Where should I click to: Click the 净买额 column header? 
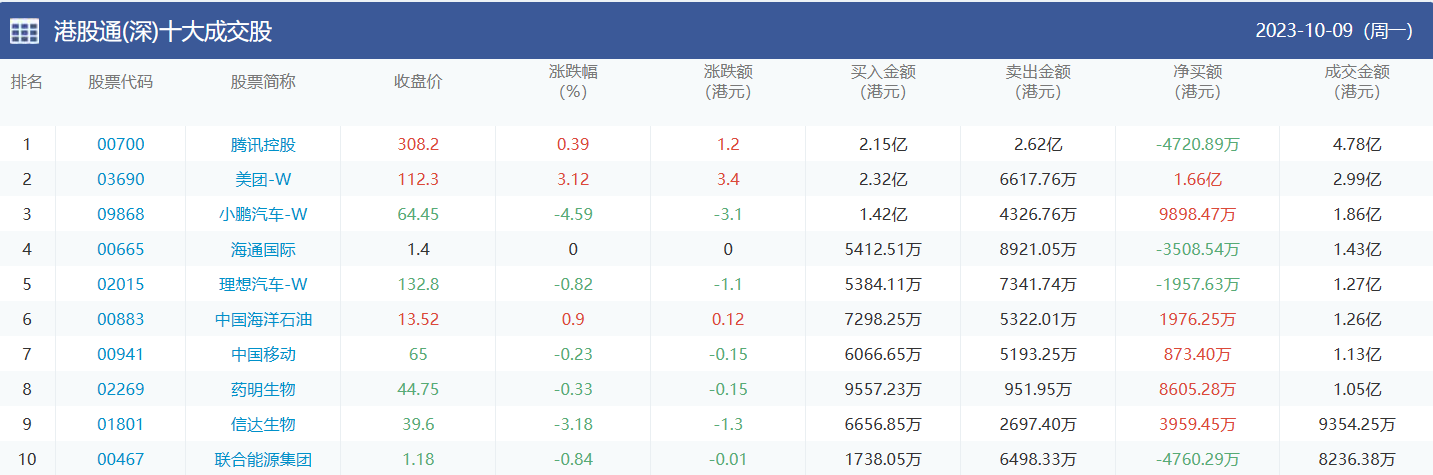click(x=1197, y=82)
